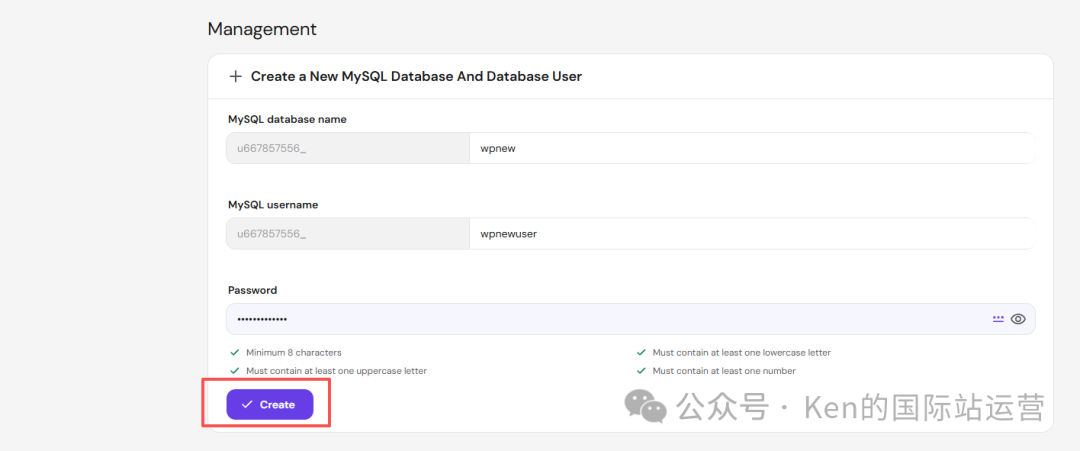
Task: Click the green check beside at least one number
Action: (x=642, y=371)
